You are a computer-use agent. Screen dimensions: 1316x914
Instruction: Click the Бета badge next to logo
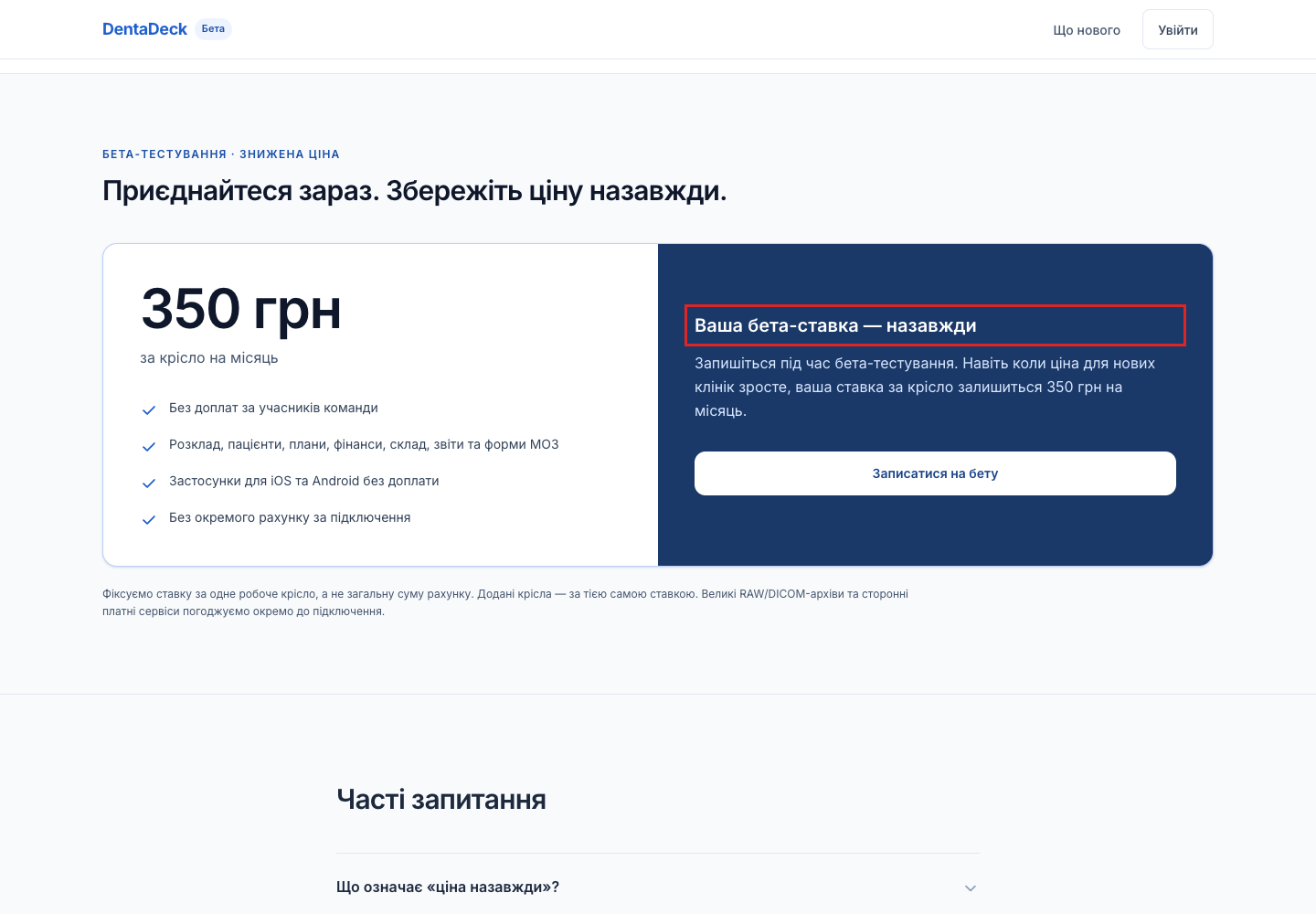click(213, 29)
